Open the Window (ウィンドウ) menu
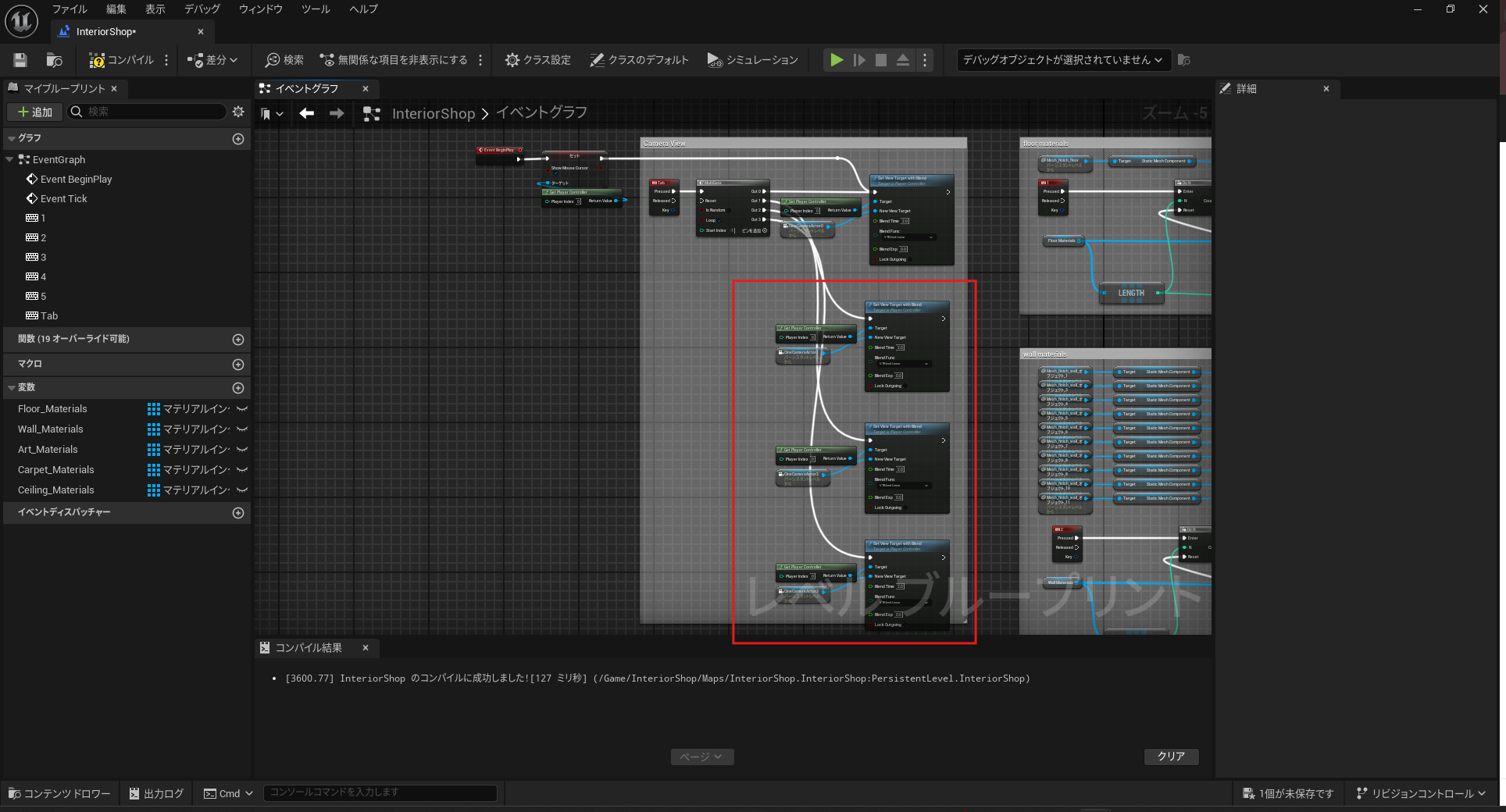The width and height of the screenshot is (1506, 812). pyautogui.click(x=260, y=9)
